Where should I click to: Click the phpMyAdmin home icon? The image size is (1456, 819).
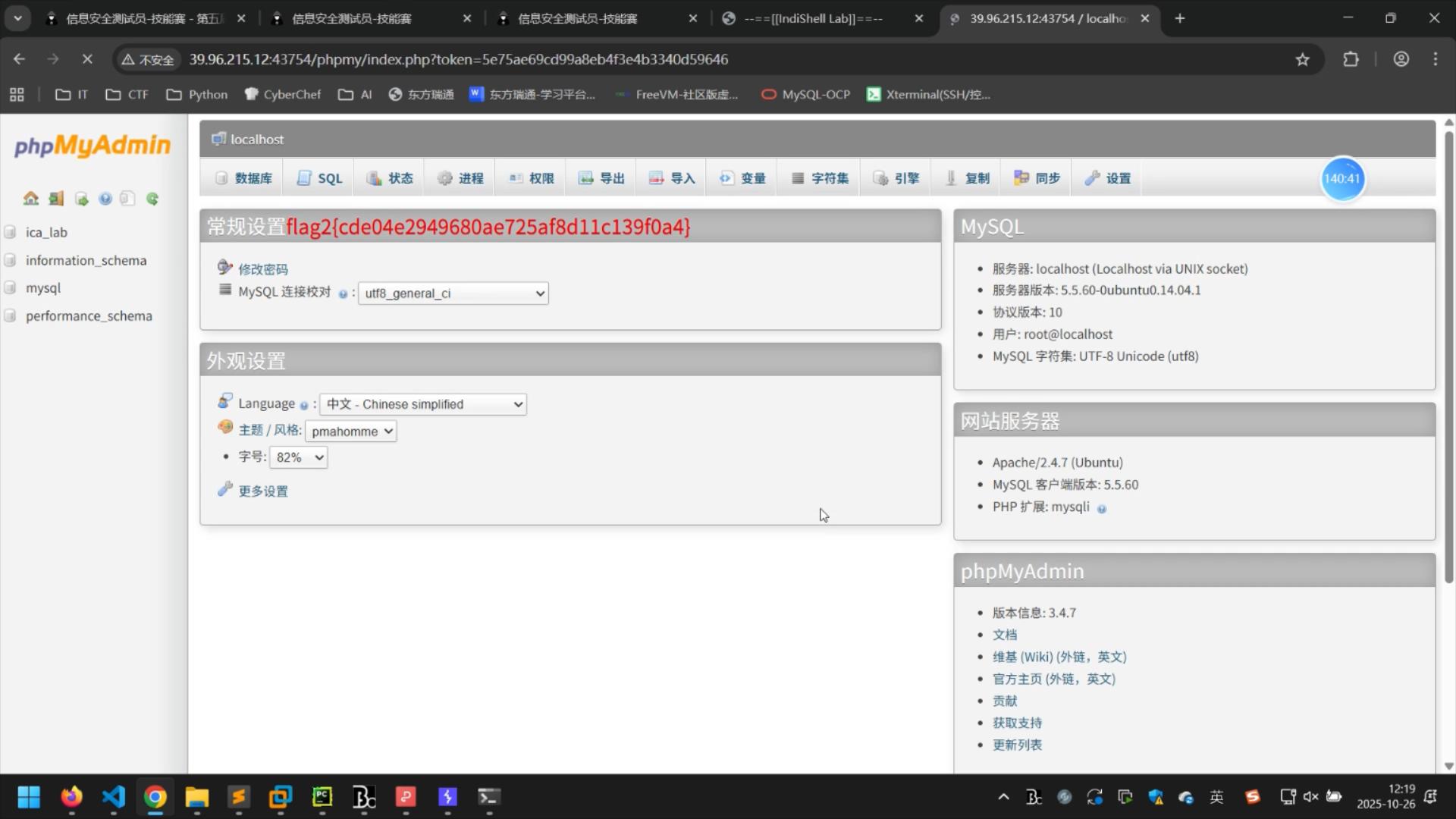pos(31,199)
